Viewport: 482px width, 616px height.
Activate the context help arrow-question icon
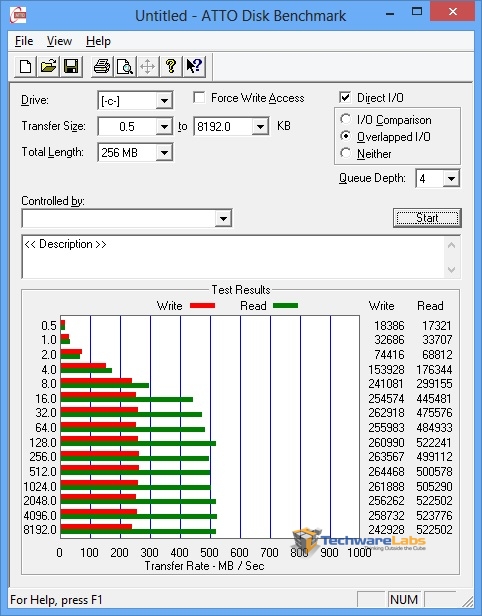click(194, 66)
